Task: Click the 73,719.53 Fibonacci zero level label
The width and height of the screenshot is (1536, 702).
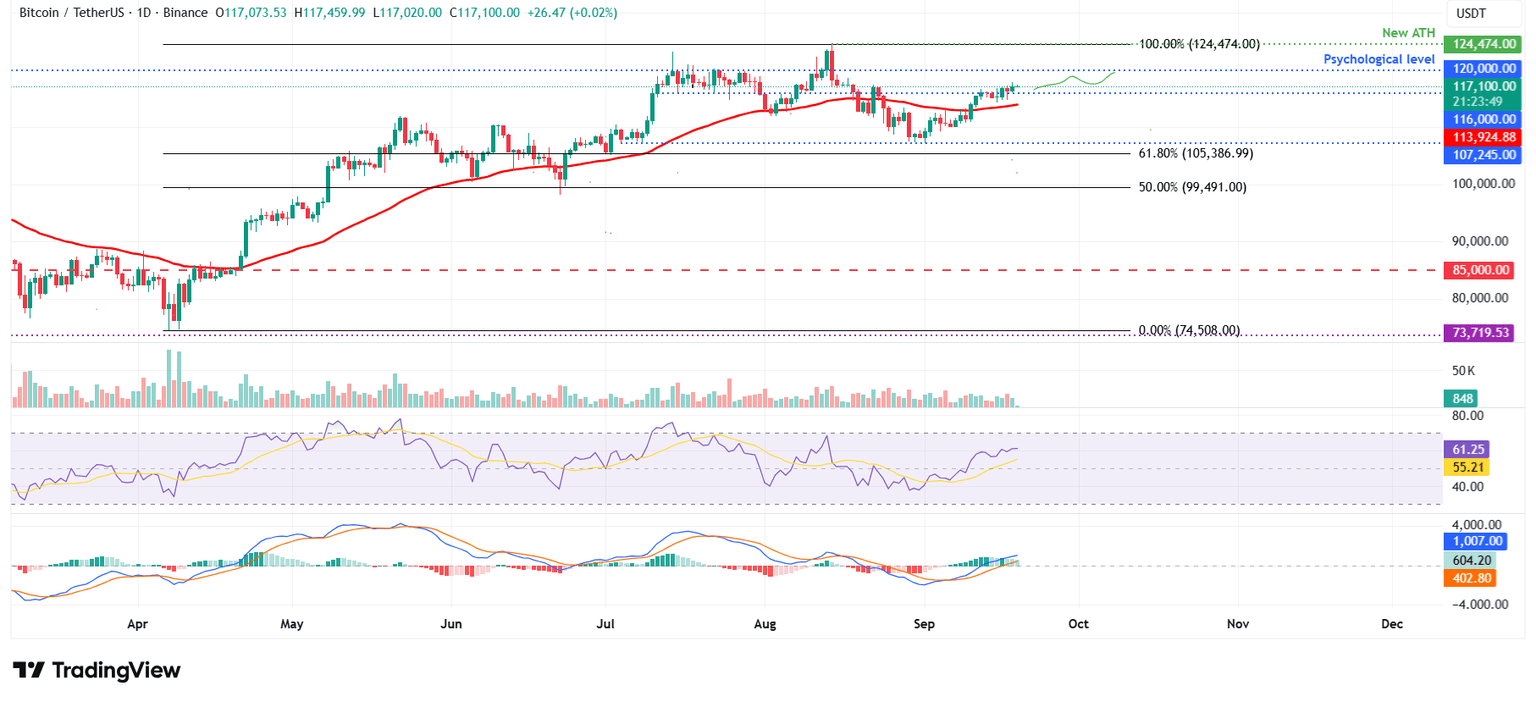Action: pos(1480,331)
